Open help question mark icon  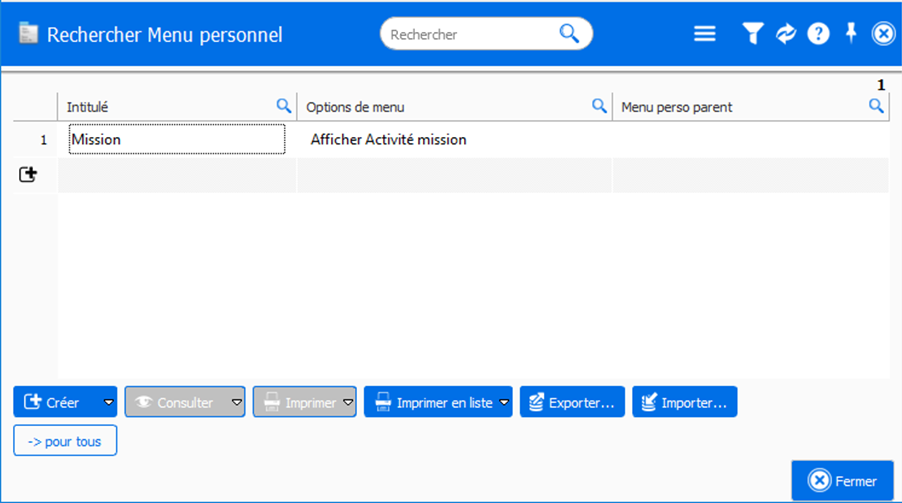coord(818,34)
